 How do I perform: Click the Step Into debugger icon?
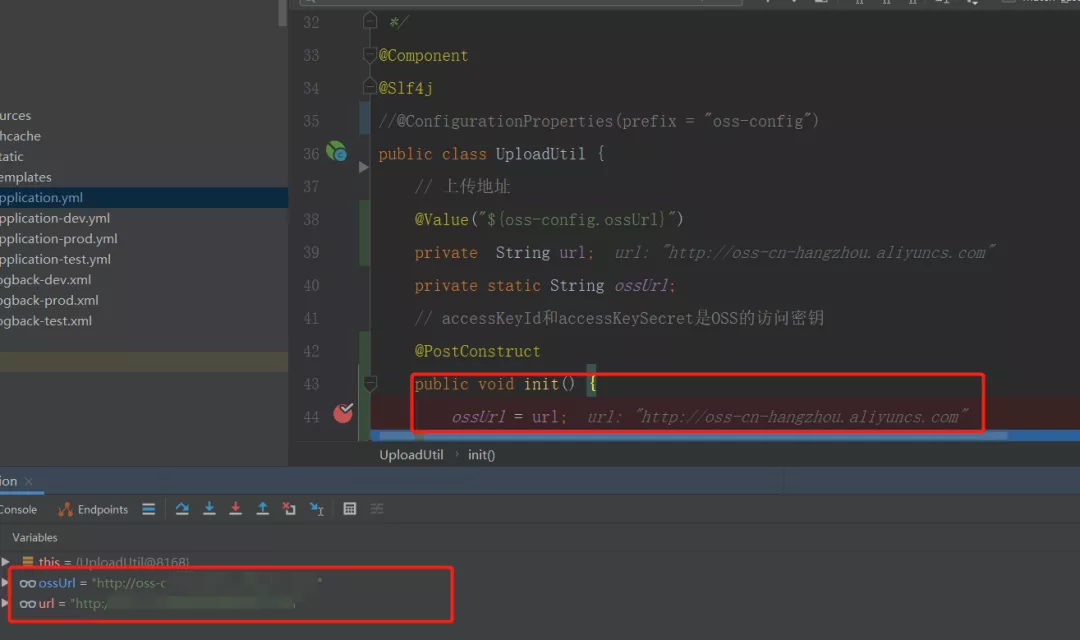tap(209, 508)
